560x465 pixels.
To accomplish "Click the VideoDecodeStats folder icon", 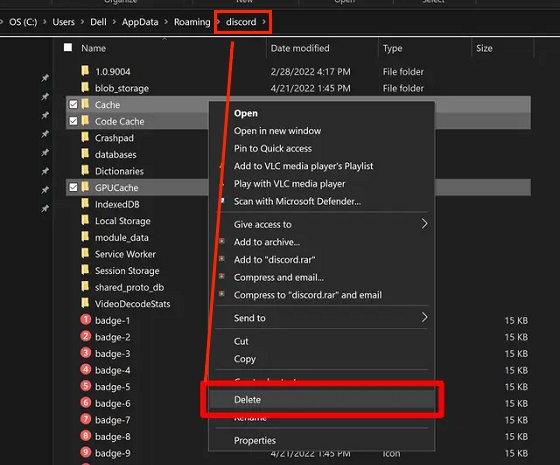I will 85,303.
